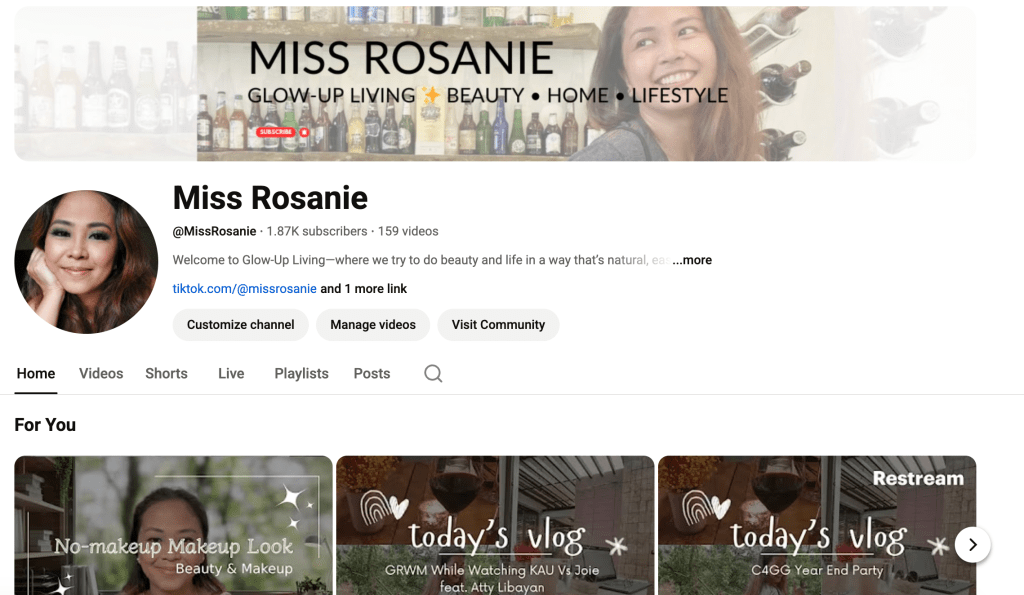Open the tiktok.com/@missrosanie link
The image size is (1024, 595).
pos(244,289)
